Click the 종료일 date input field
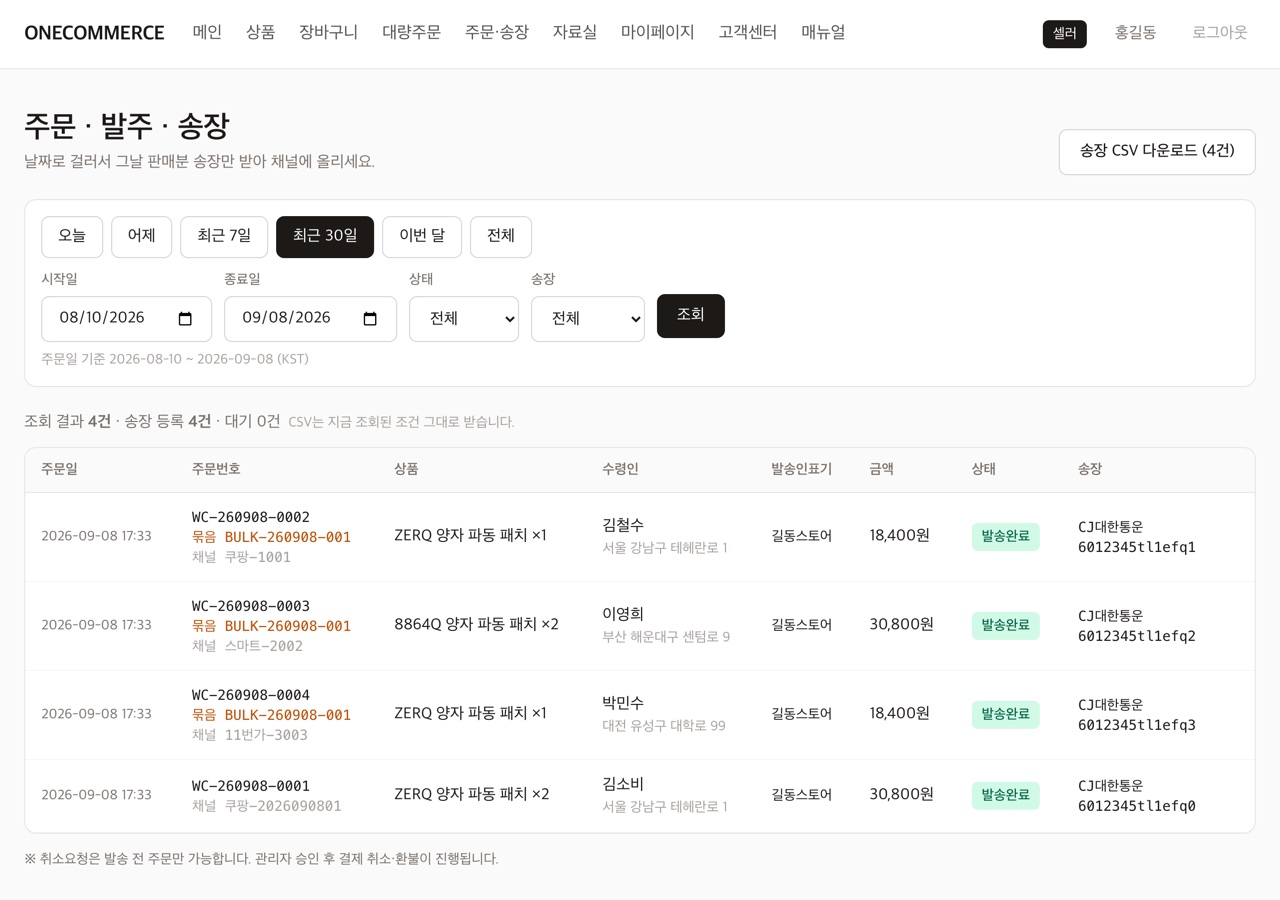1280x900 pixels. tap(310, 319)
